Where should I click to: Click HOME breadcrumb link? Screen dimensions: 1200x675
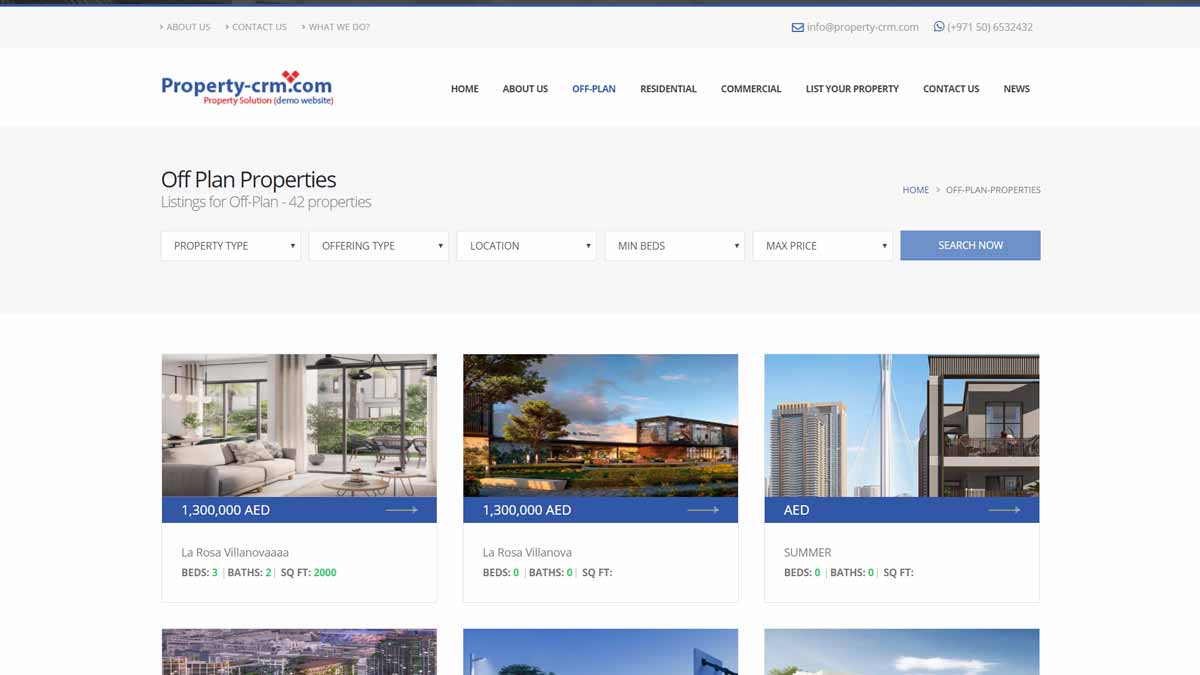coord(916,190)
